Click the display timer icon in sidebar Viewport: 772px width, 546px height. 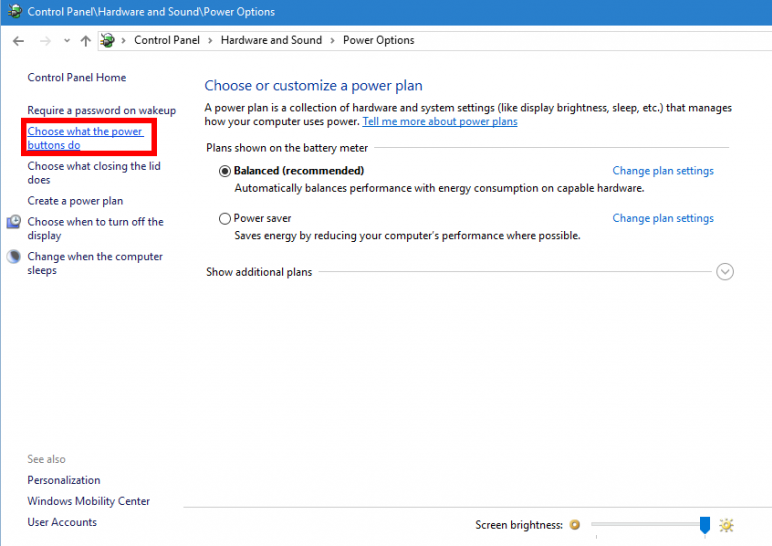(14, 222)
